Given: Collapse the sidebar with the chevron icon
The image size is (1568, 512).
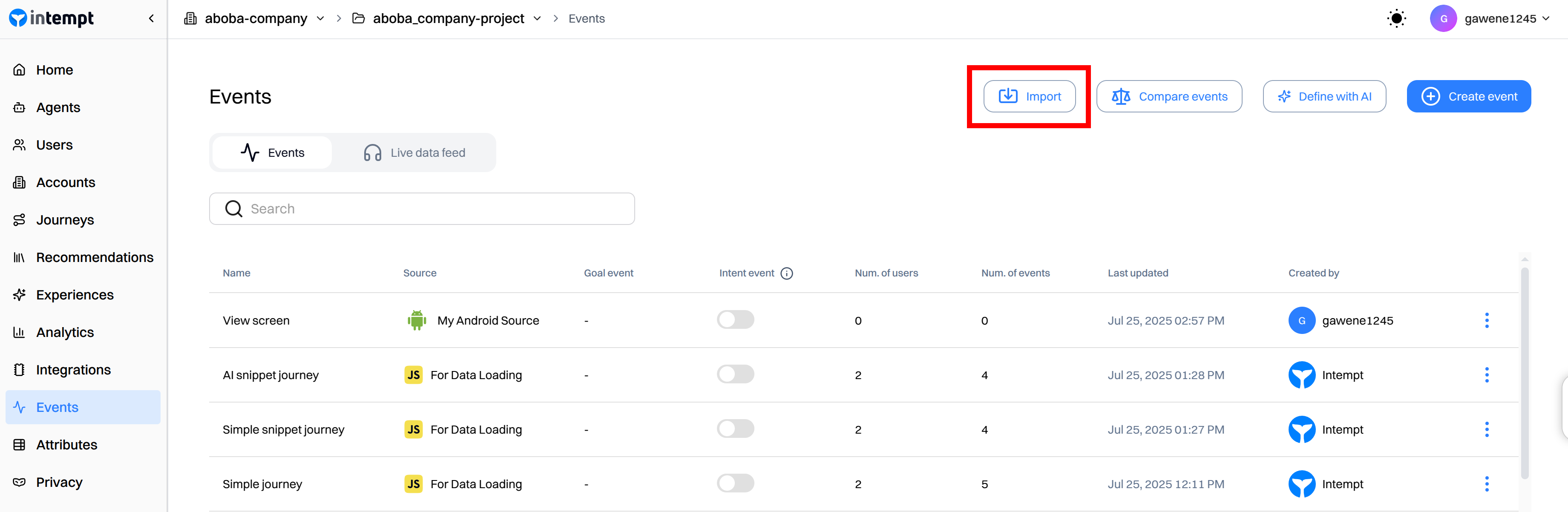Looking at the screenshot, I should click(151, 19).
